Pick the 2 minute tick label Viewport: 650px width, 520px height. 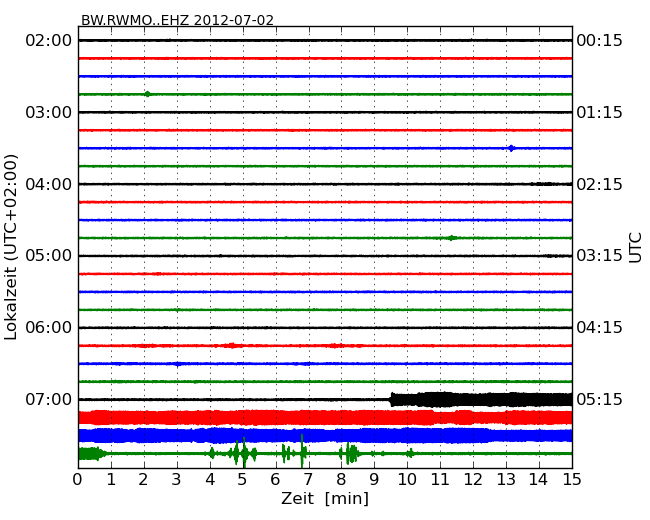click(x=144, y=480)
